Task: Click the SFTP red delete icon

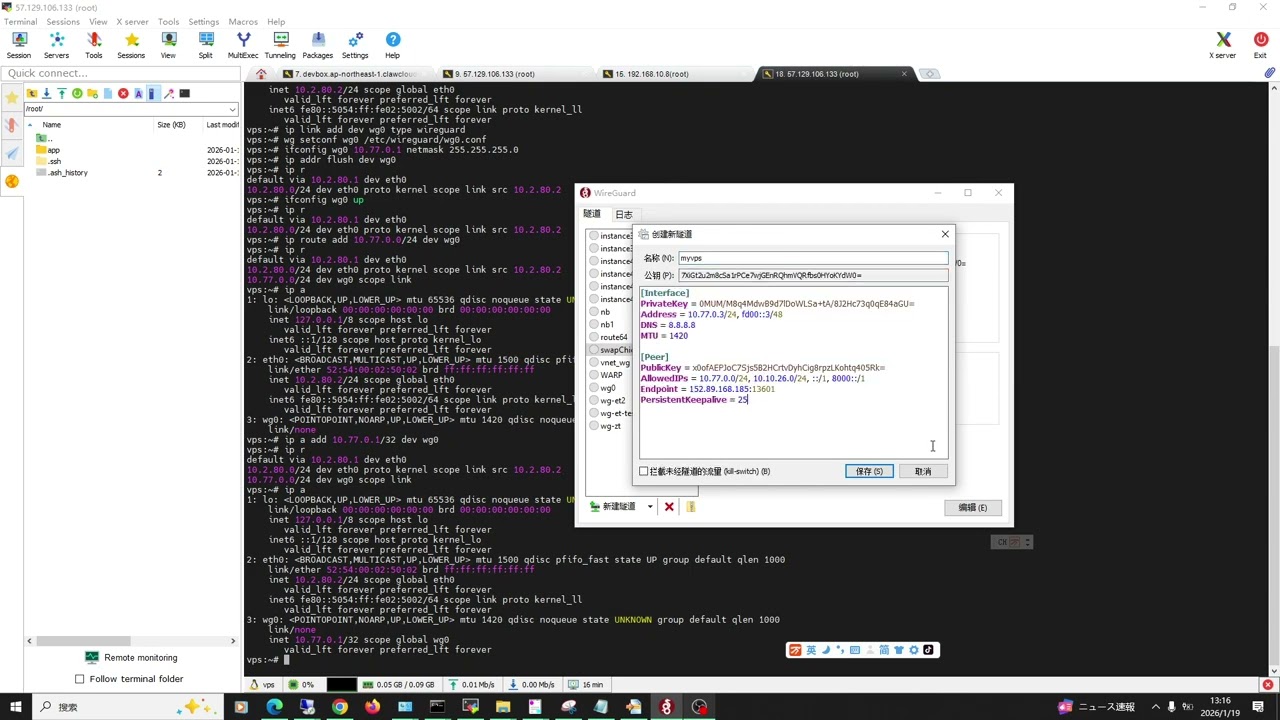Action: pyautogui.click(x=123, y=94)
